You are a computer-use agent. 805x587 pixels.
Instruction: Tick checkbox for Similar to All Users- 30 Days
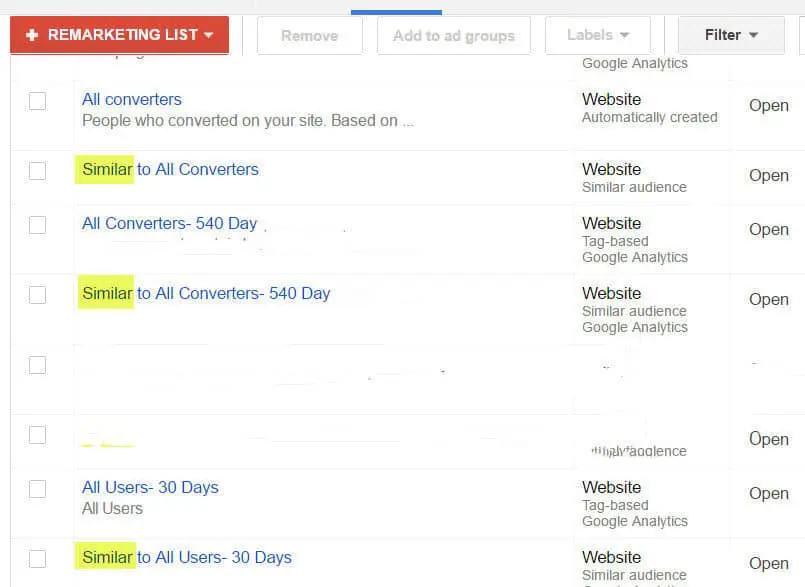pos(37,559)
